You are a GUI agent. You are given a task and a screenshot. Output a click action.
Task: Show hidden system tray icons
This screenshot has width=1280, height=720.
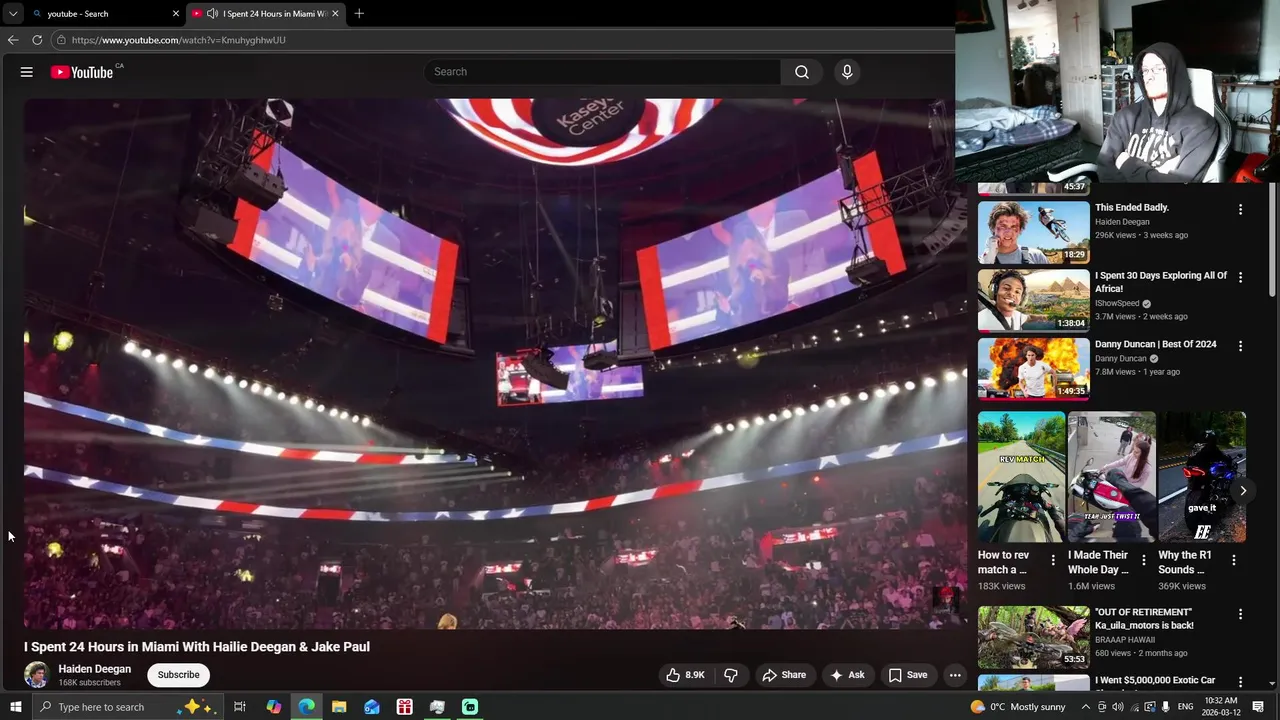click(1086, 707)
